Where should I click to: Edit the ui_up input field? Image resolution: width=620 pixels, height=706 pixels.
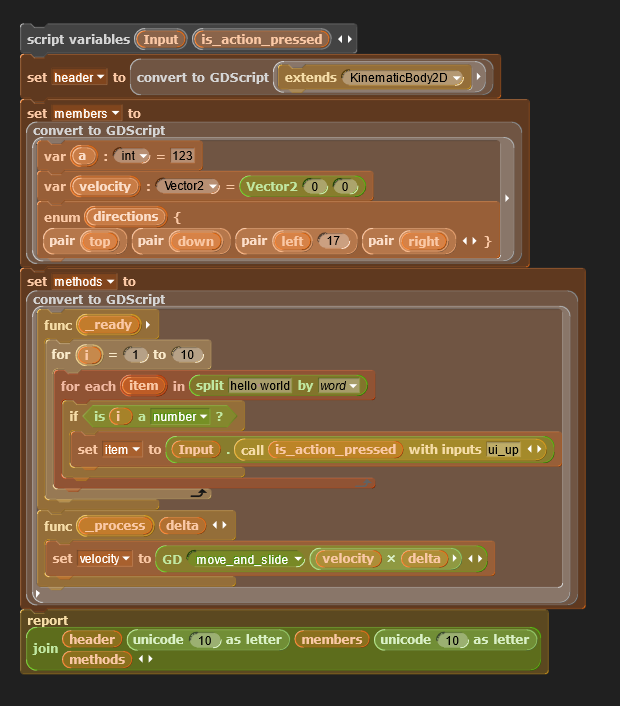[503, 449]
